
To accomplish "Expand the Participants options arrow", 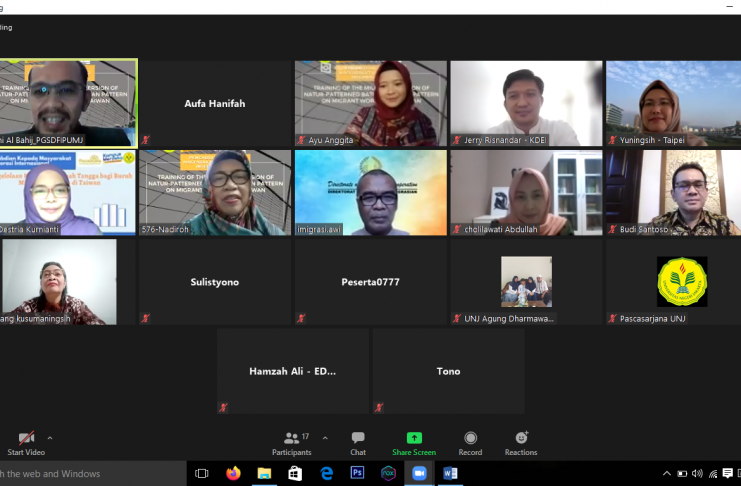I will 325,438.
